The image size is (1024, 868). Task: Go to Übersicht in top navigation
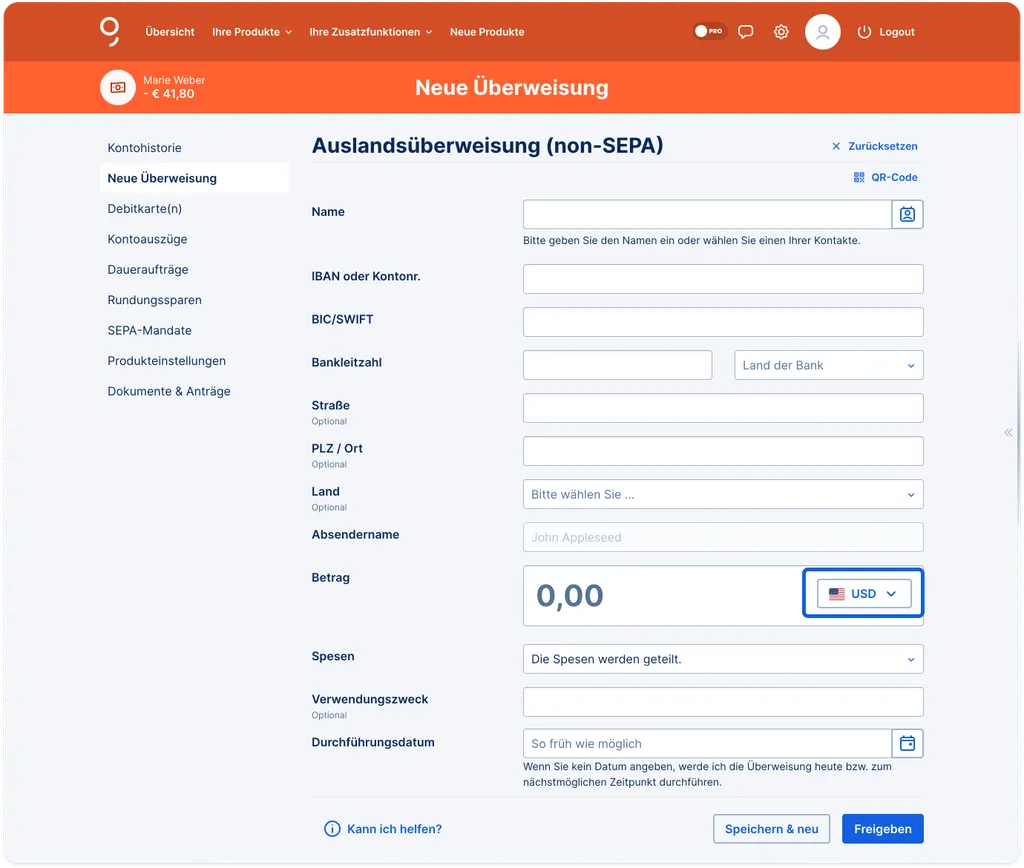tap(170, 32)
